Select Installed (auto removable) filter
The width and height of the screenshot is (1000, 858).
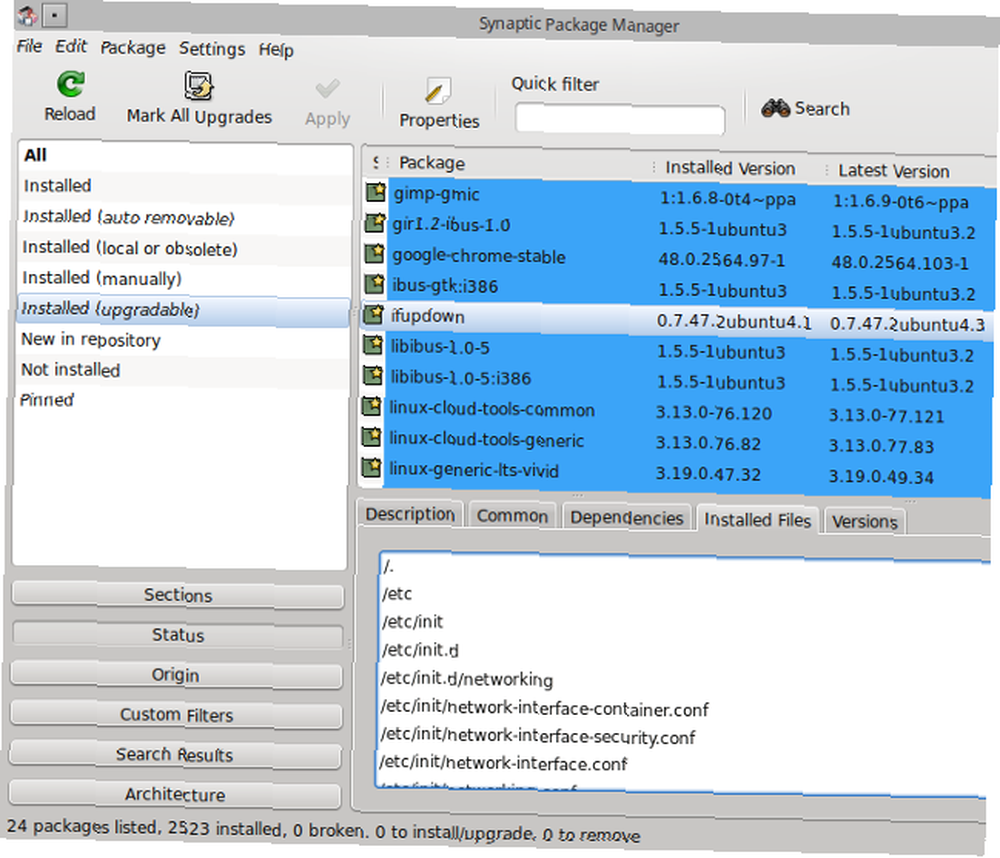click(x=184, y=217)
